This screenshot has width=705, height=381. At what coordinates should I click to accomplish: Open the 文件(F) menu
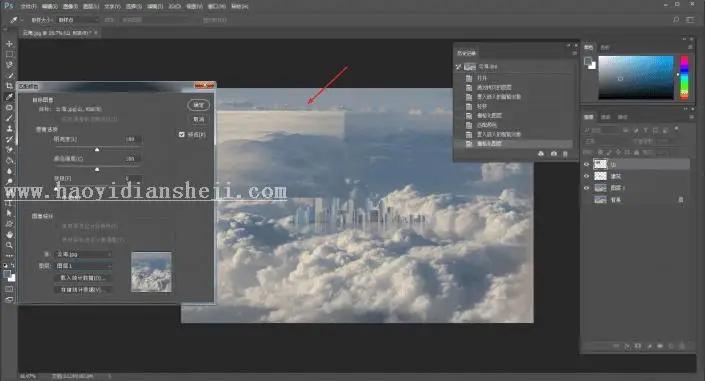(x=28, y=6)
